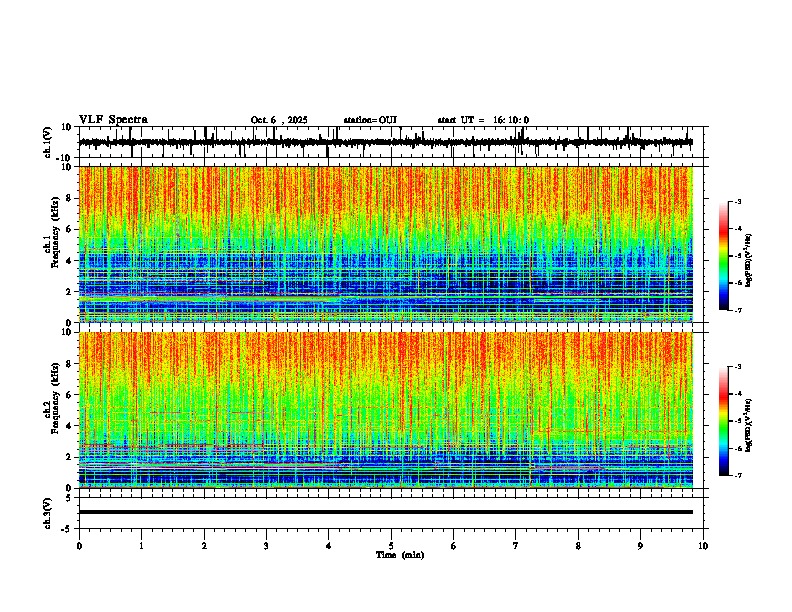Click the -7 tick on ch.1 color bar

pyautogui.click(x=738, y=310)
